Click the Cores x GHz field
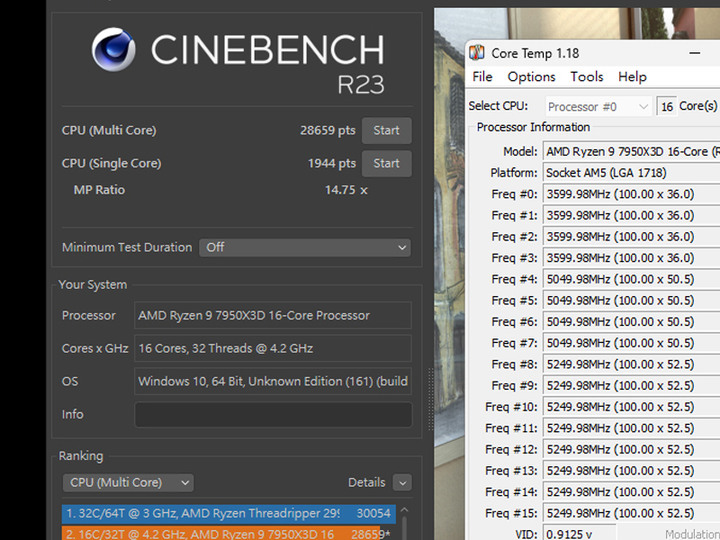This screenshot has width=720, height=540. pyautogui.click(x=273, y=349)
